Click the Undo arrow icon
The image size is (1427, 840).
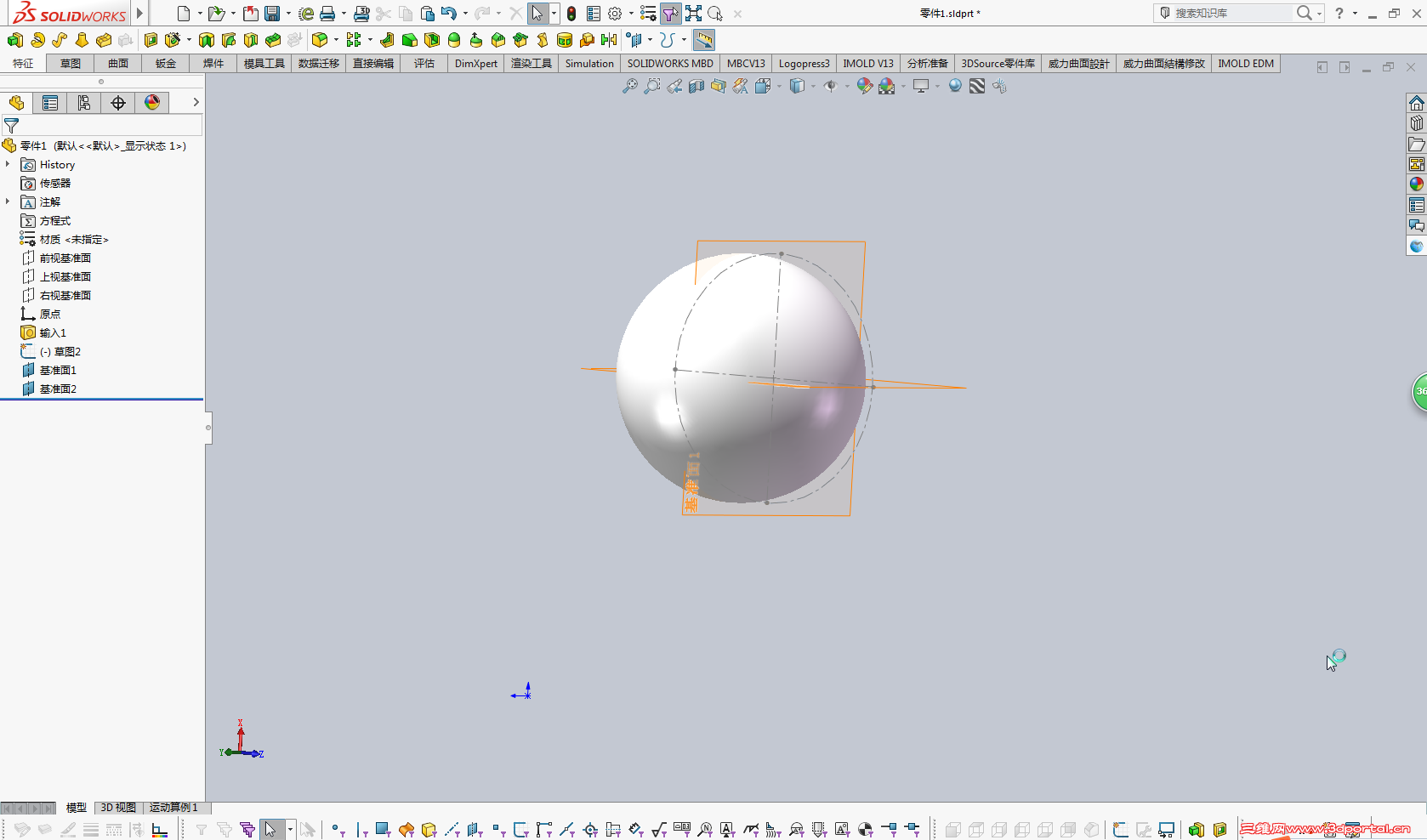pyautogui.click(x=449, y=14)
